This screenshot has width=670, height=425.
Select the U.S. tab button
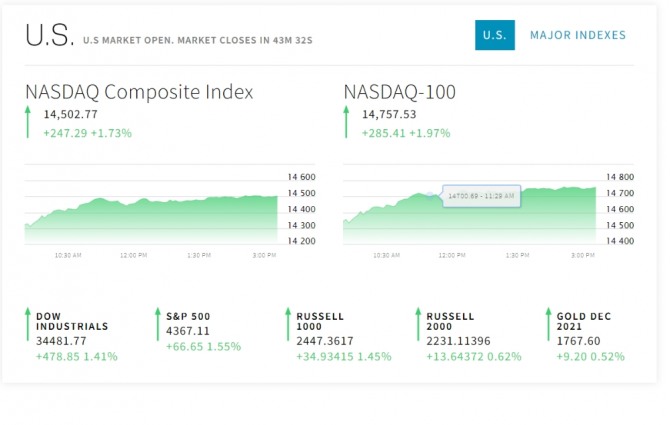pyautogui.click(x=494, y=35)
